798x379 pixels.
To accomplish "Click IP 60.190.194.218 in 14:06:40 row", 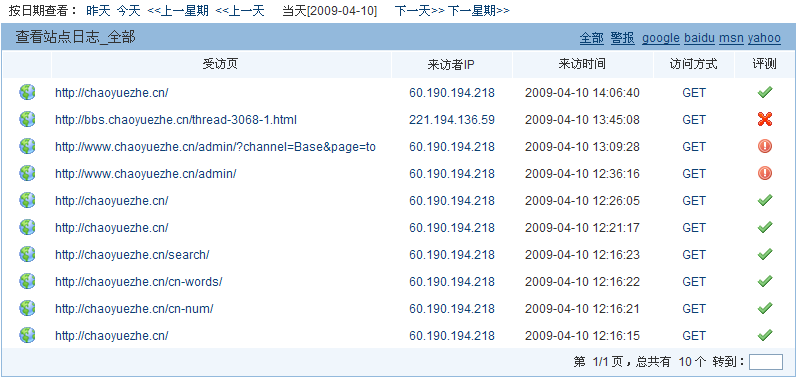I will pos(452,93).
